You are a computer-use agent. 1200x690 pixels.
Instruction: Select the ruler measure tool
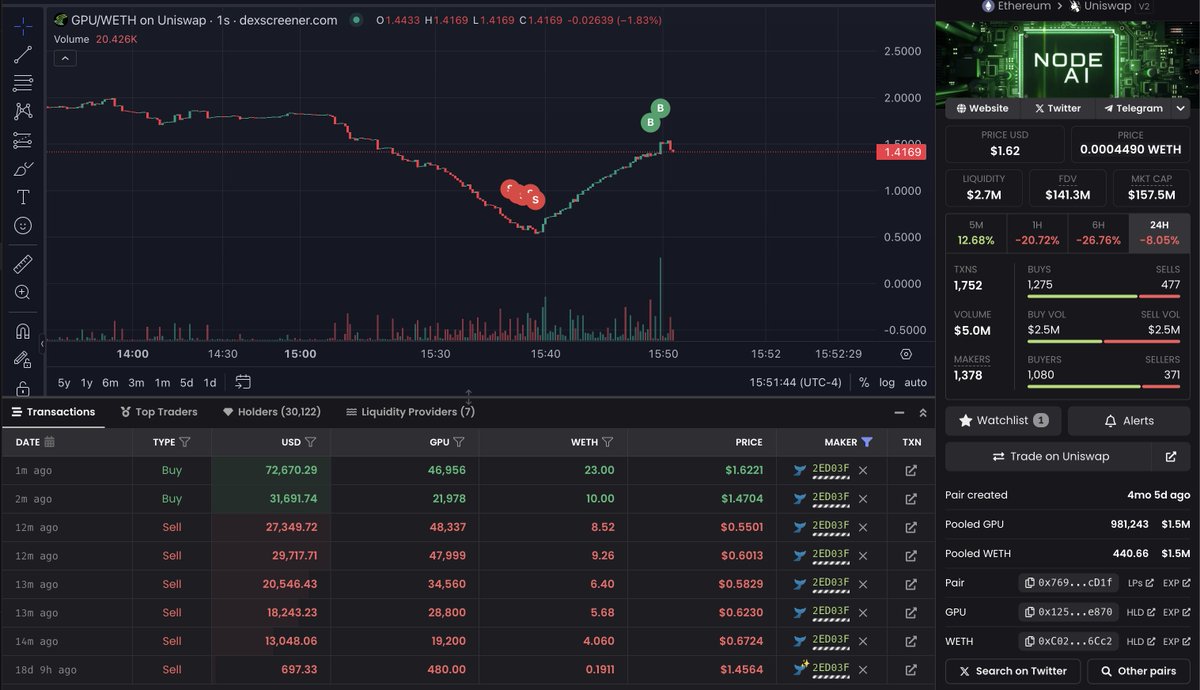(x=22, y=264)
